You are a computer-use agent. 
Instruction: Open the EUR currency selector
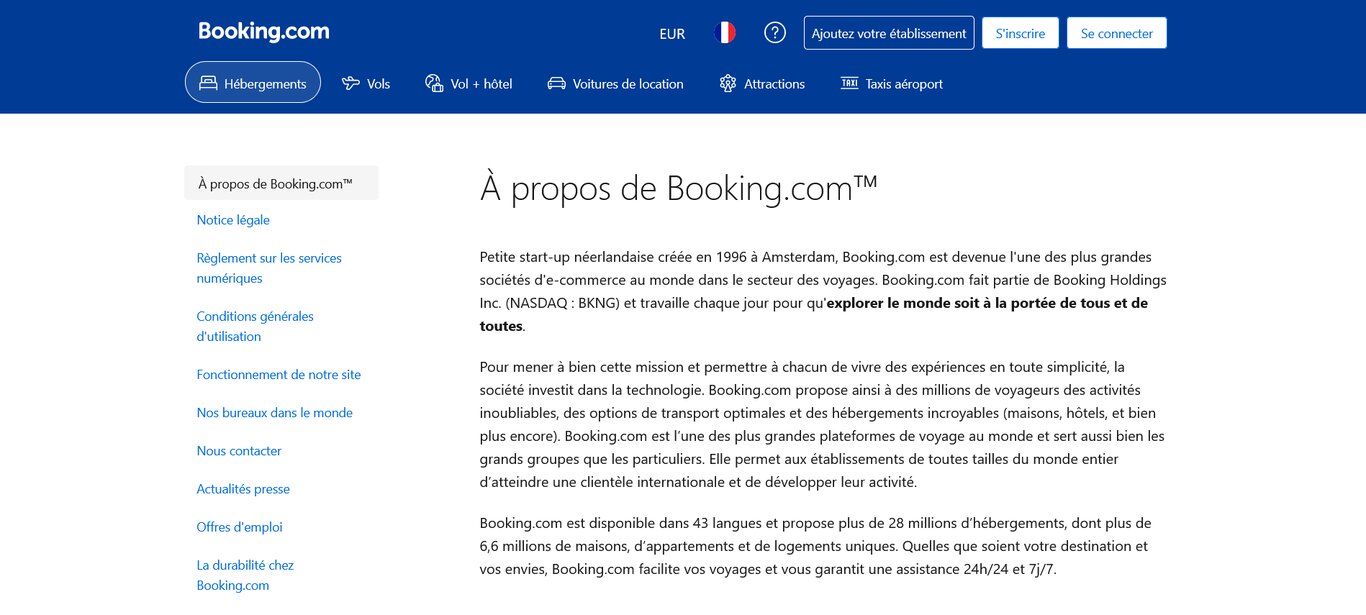coord(672,34)
